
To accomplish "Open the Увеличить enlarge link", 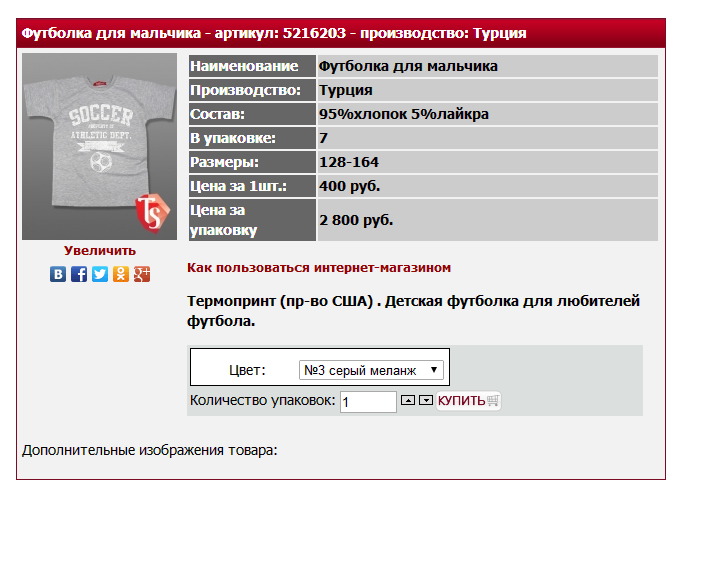I will point(100,251).
